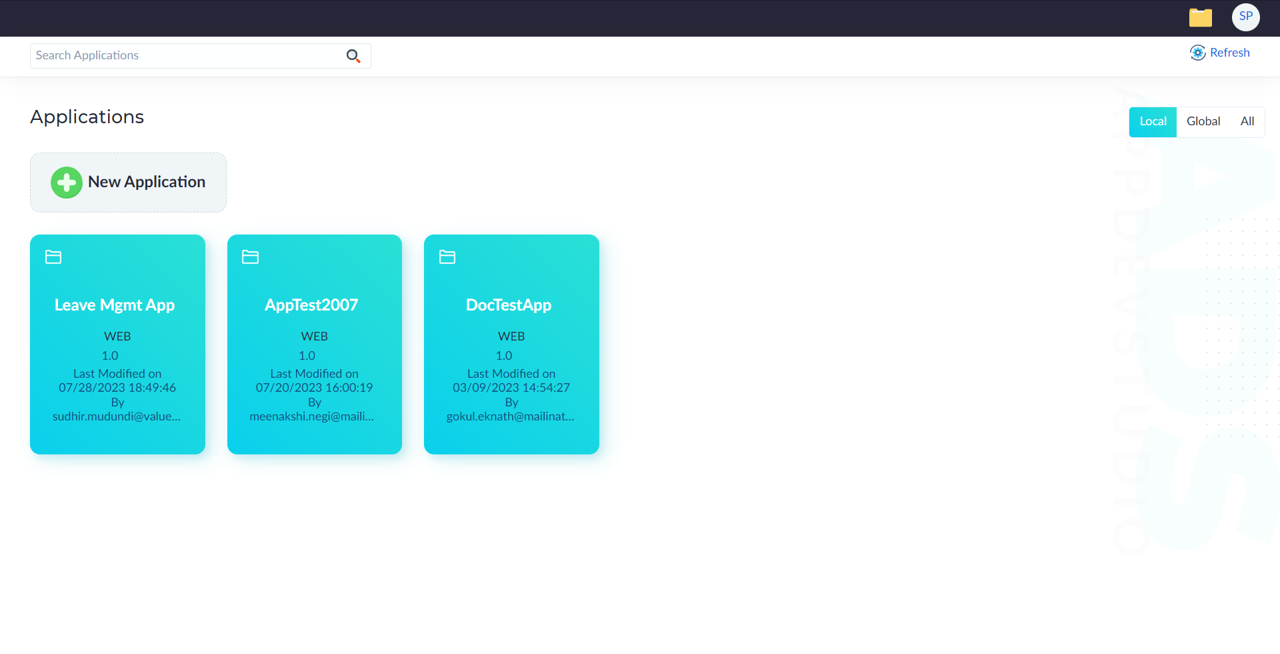Click folder icon on DocTestApp card
1280x654 pixels.
(x=447, y=257)
